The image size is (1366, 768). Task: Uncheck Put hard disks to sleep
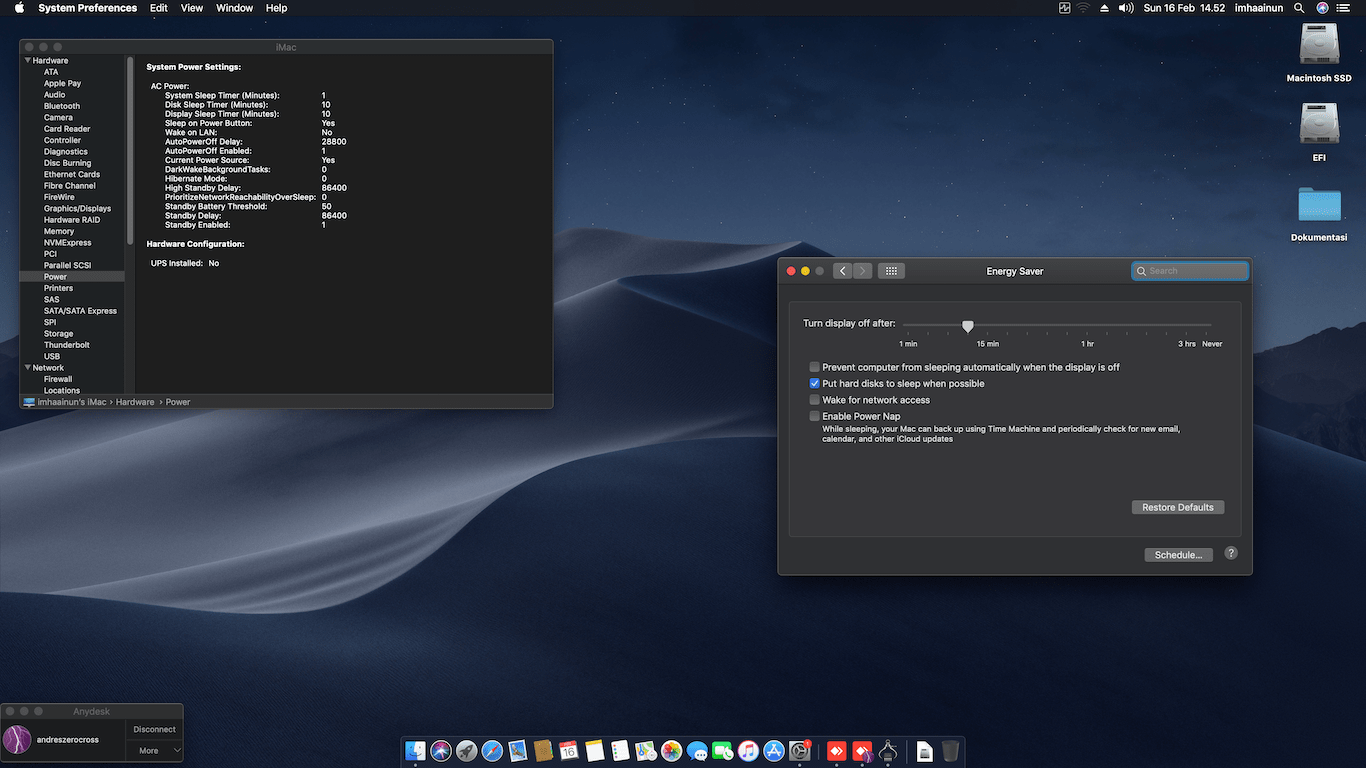tap(815, 384)
